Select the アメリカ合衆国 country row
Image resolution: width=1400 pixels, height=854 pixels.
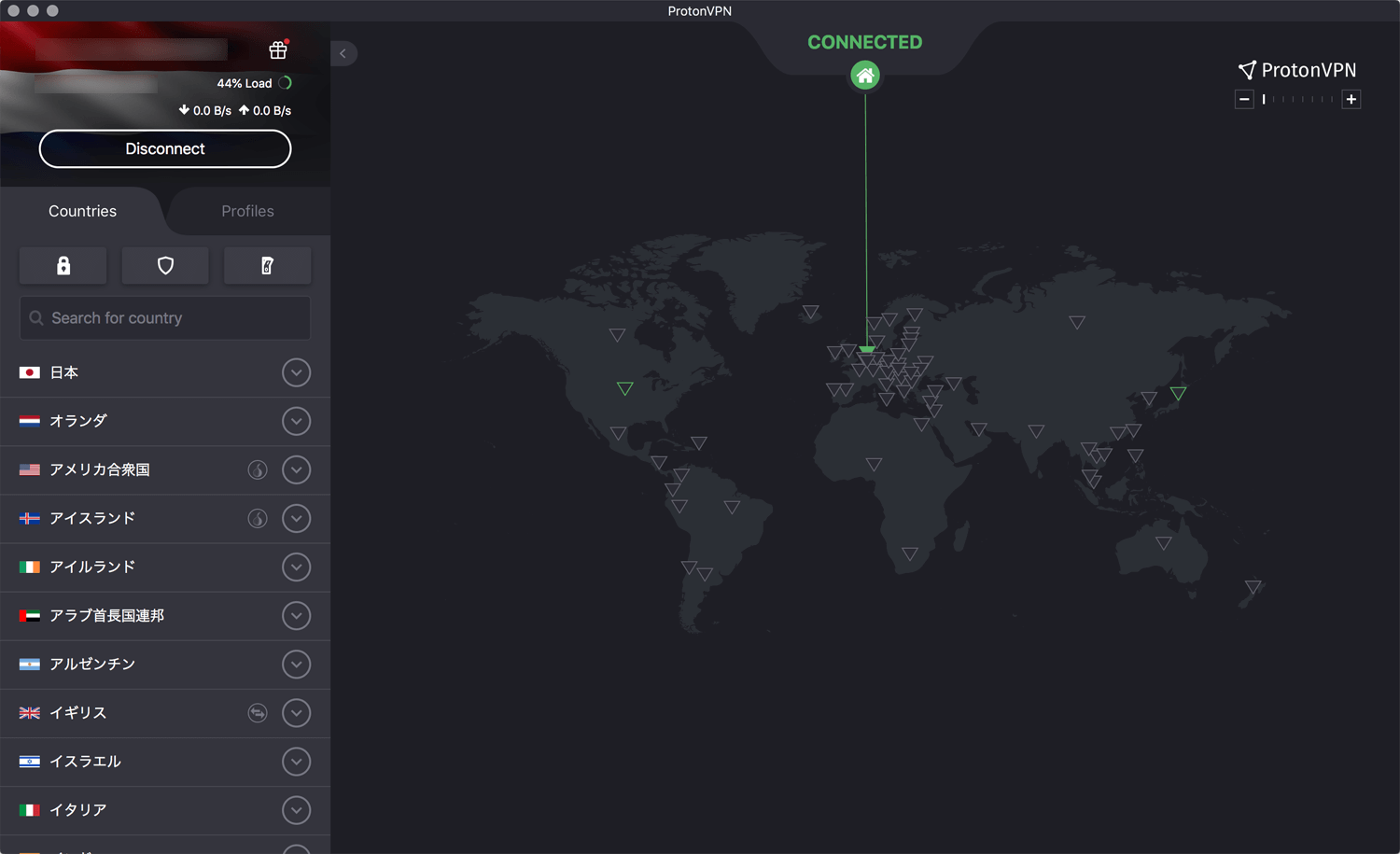click(x=165, y=469)
